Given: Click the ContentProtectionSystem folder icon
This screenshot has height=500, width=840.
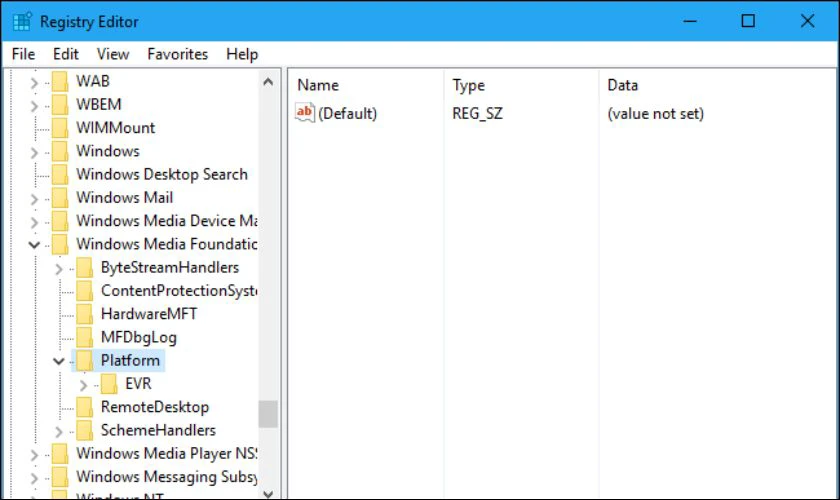Looking at the screenshot, I should pyautogui.click(x=85, y=291).
